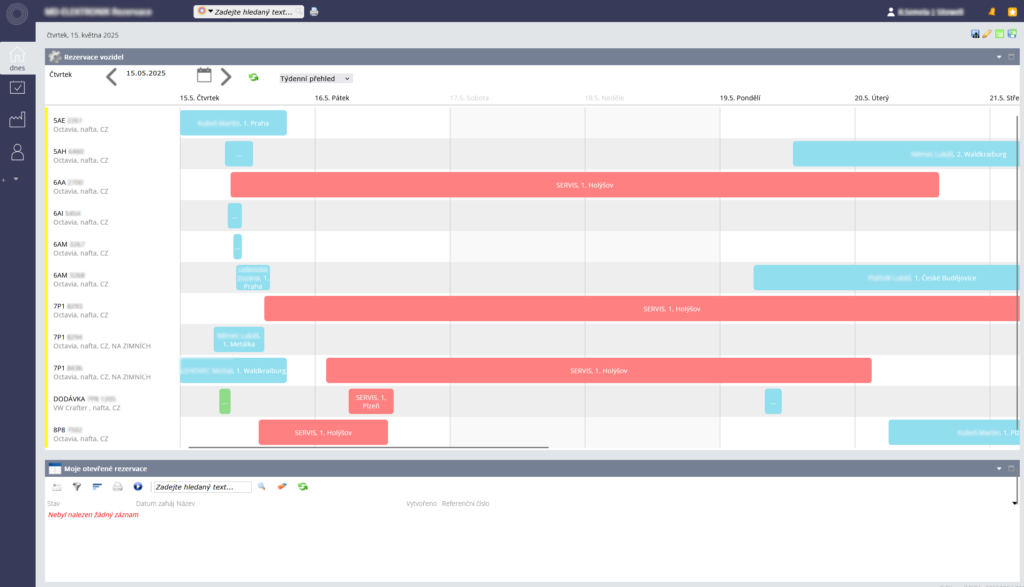
Task: Open the 5AH Waldkraiburg reservation block
Action: pos(906,154)
